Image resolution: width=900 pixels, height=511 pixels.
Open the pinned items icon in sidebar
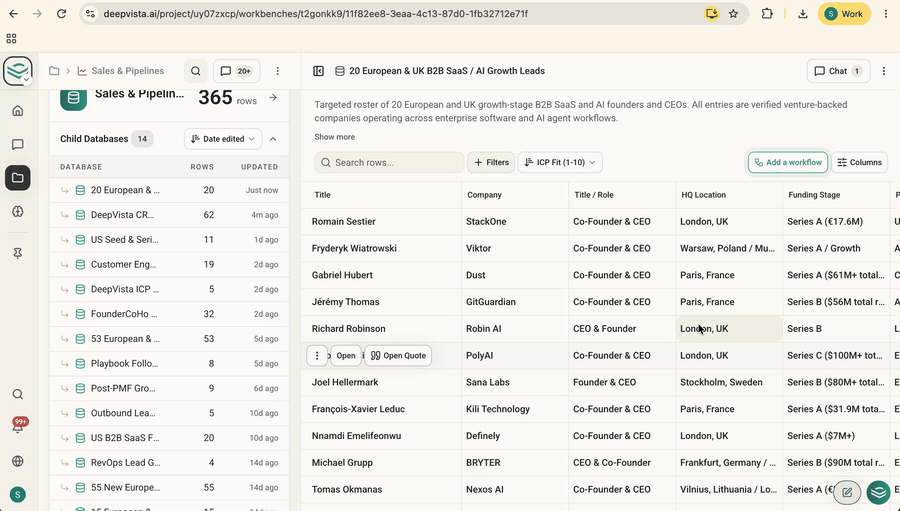pyautogui.click(x=18, y=253)
